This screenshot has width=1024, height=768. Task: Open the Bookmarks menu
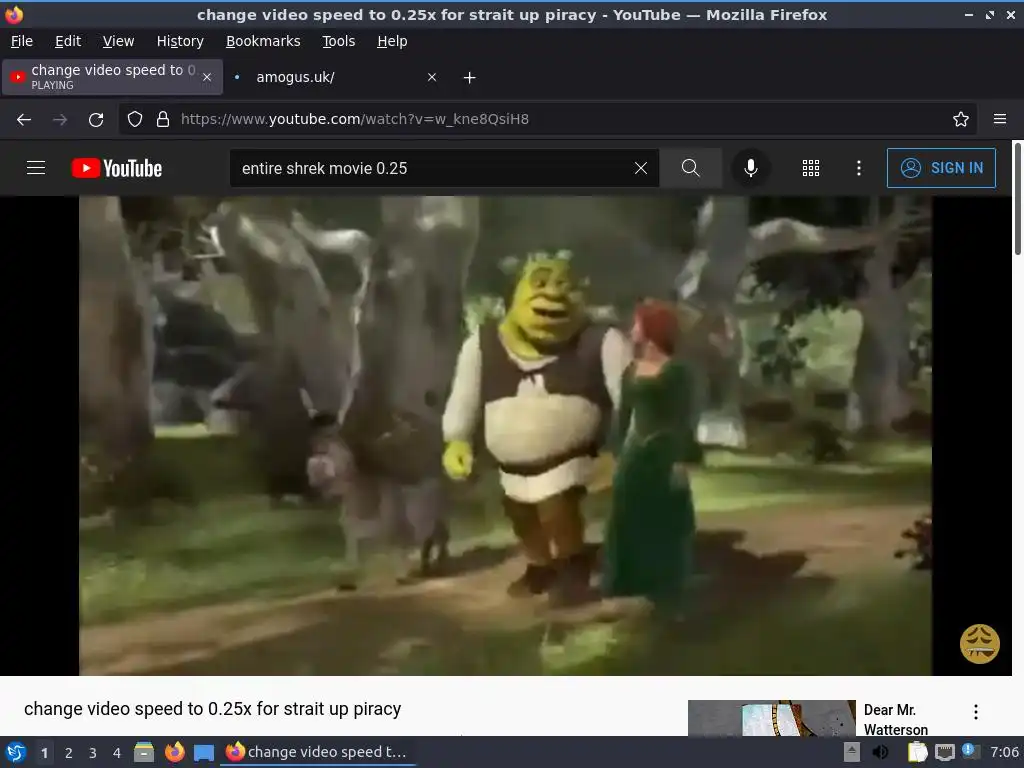tap(263, 41)
